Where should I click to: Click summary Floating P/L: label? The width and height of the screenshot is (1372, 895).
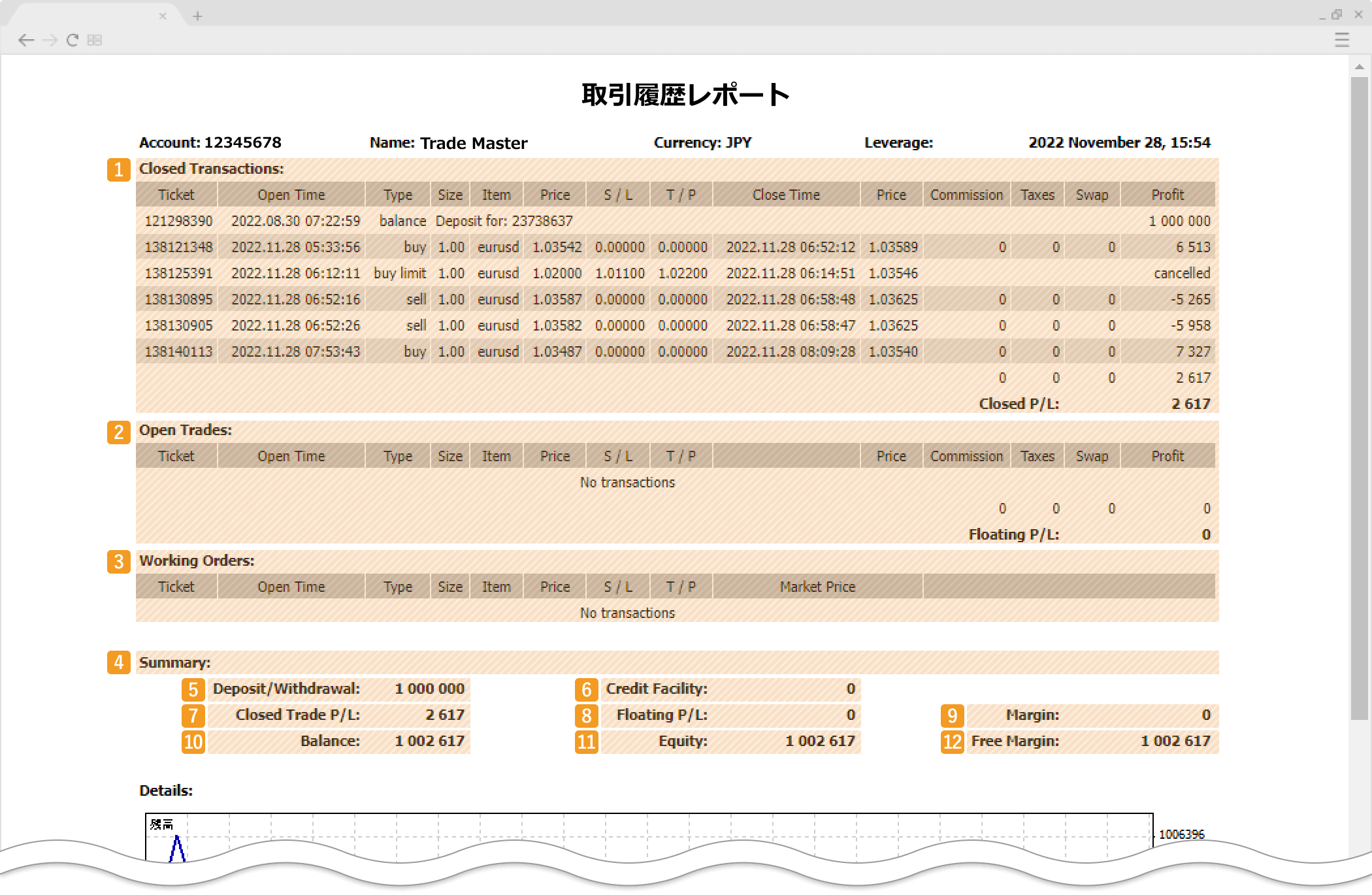(662, 715)
